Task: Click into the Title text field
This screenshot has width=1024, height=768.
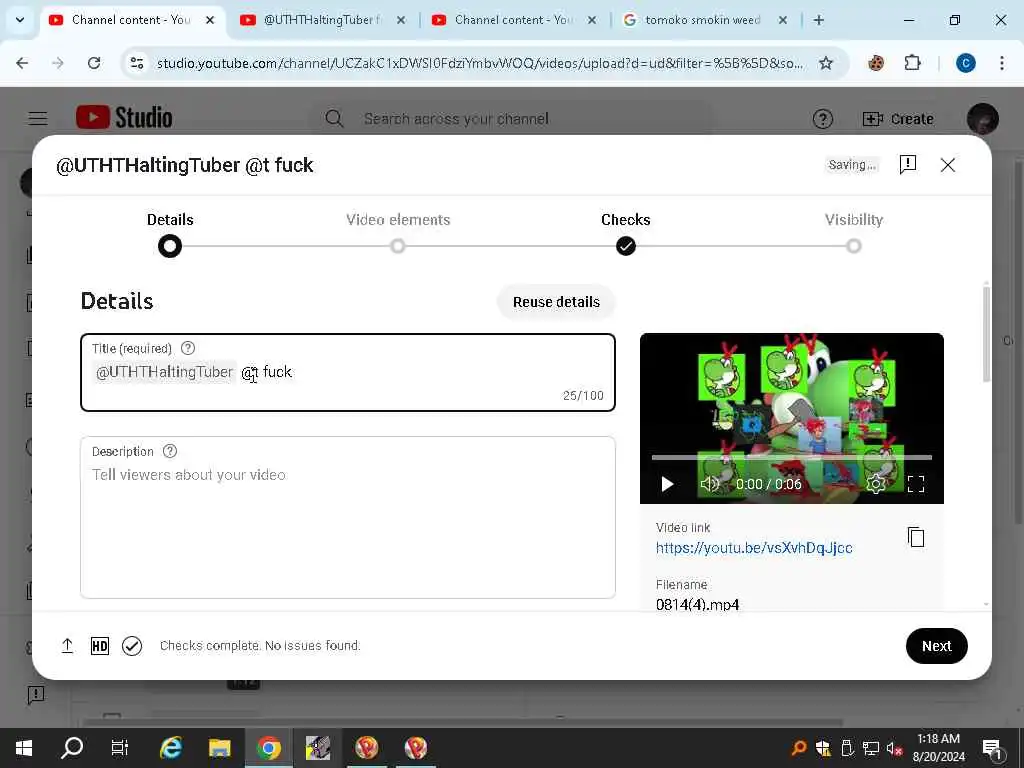Action: pos(348,372)
